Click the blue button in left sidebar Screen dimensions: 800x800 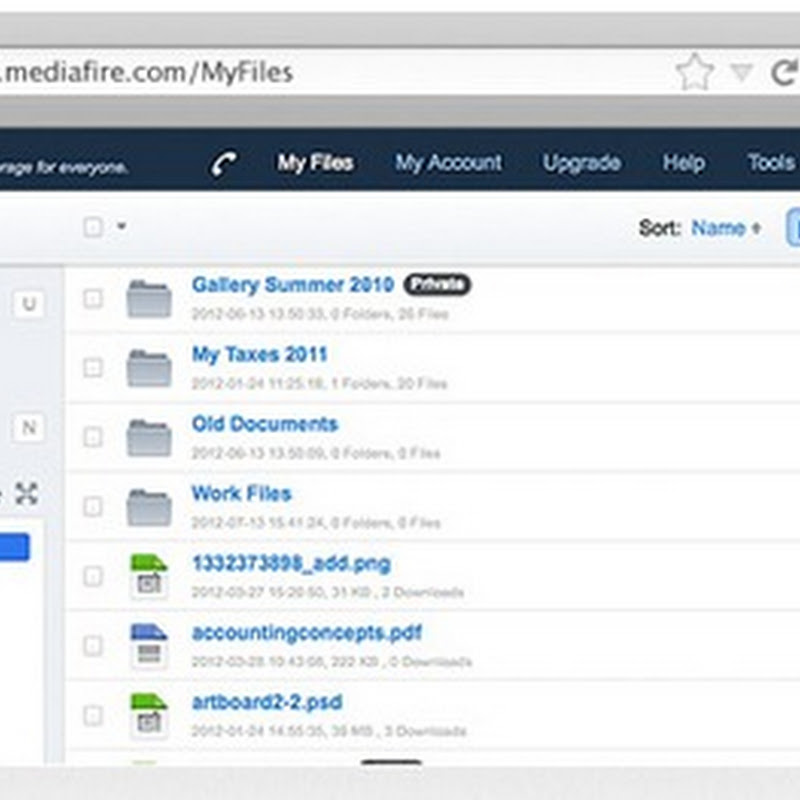(15, 547)
